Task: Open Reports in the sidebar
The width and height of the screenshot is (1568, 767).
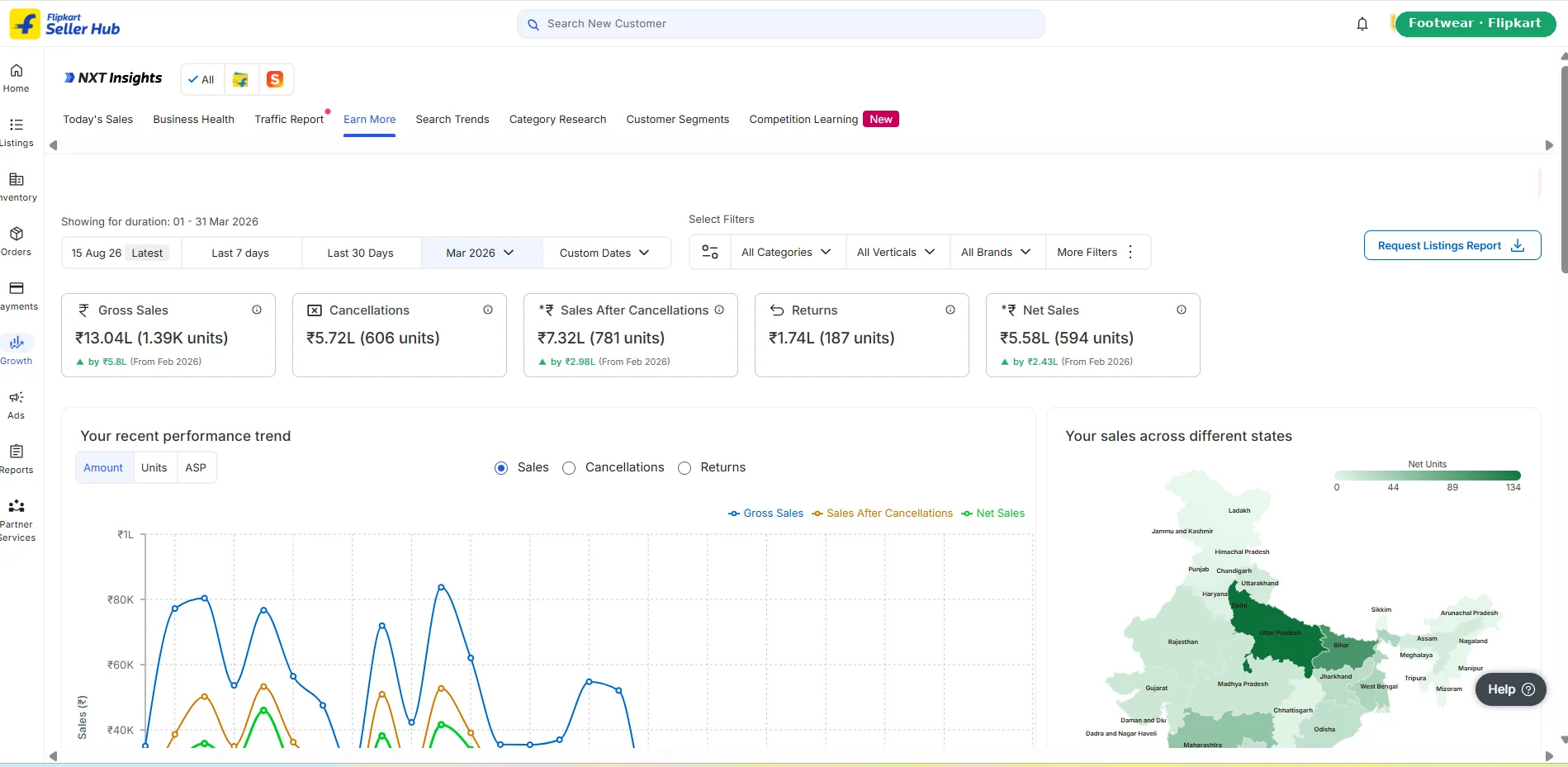Action: tap(17, 459)
